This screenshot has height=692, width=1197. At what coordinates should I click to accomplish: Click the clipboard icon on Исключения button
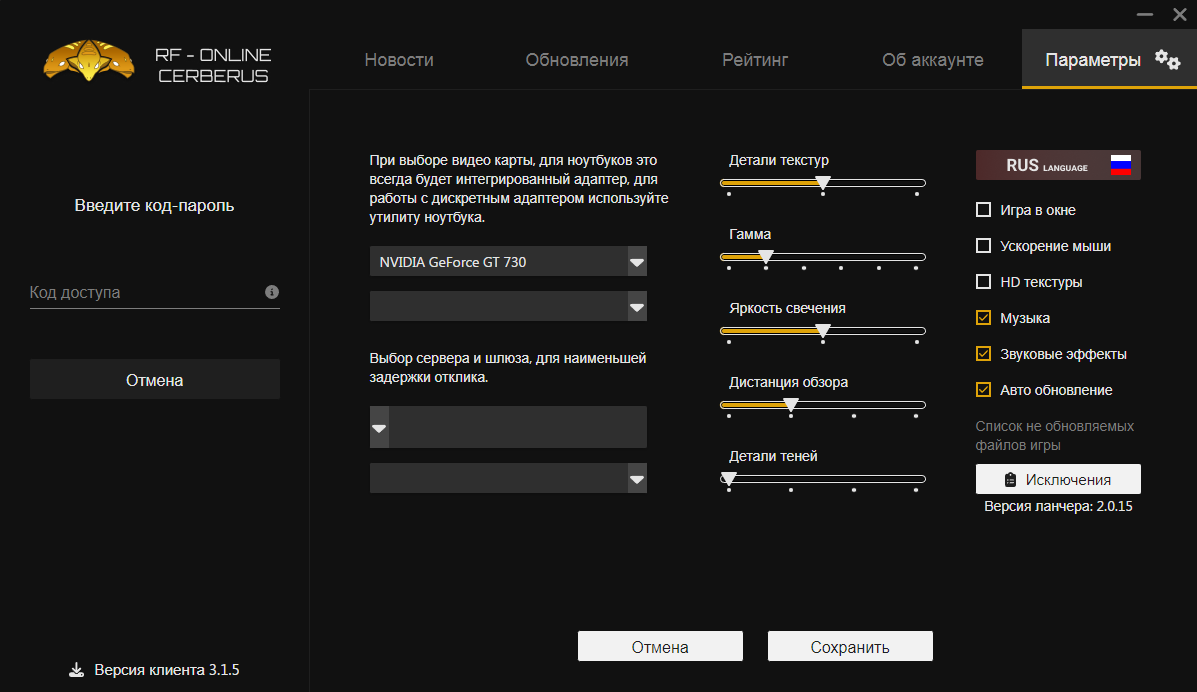point(1009,479)
